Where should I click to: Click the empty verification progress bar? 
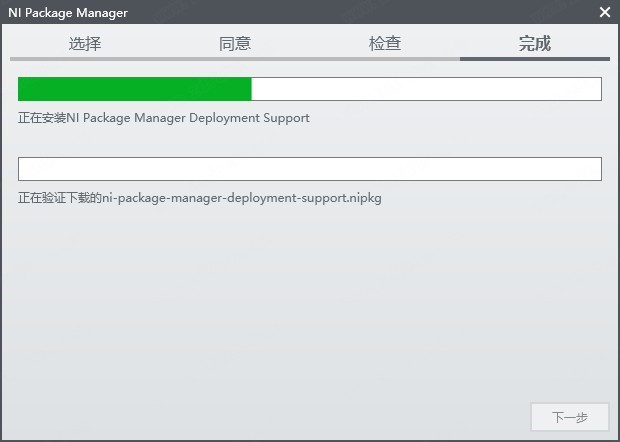click(310, 169)
